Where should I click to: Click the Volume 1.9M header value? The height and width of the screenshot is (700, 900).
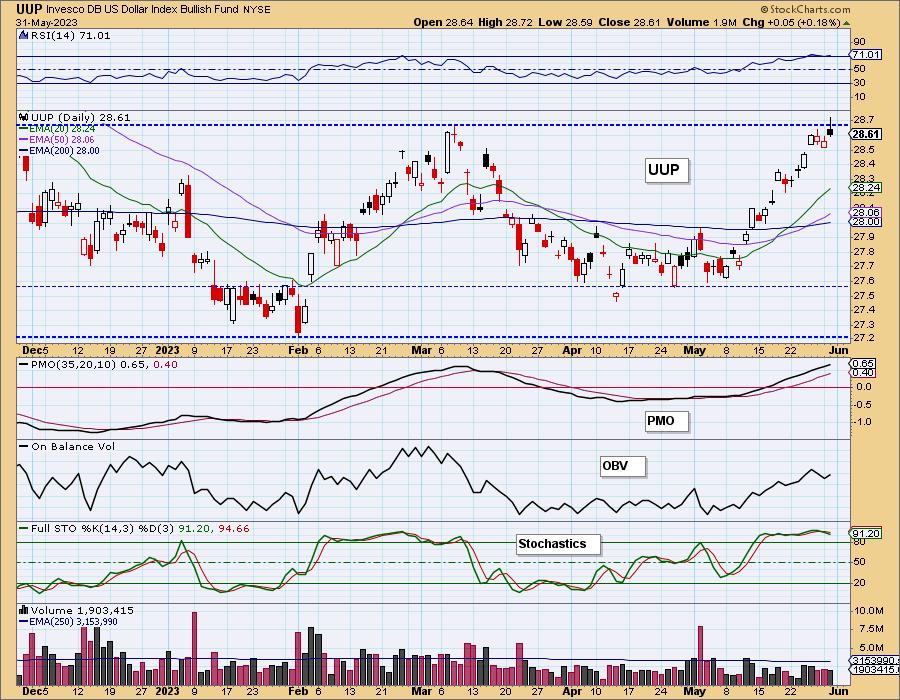[x=701, y=22]
